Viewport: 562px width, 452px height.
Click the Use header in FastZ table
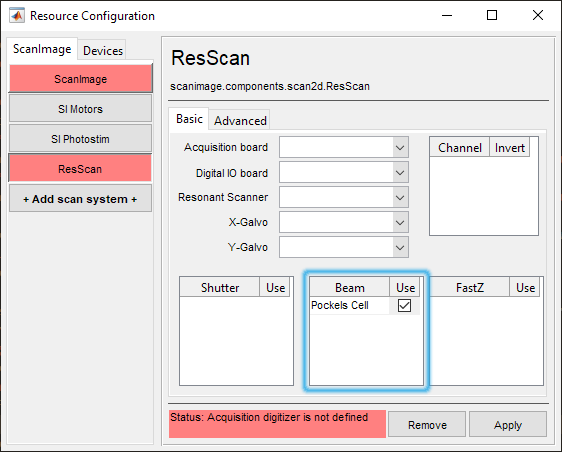[525, 287]
